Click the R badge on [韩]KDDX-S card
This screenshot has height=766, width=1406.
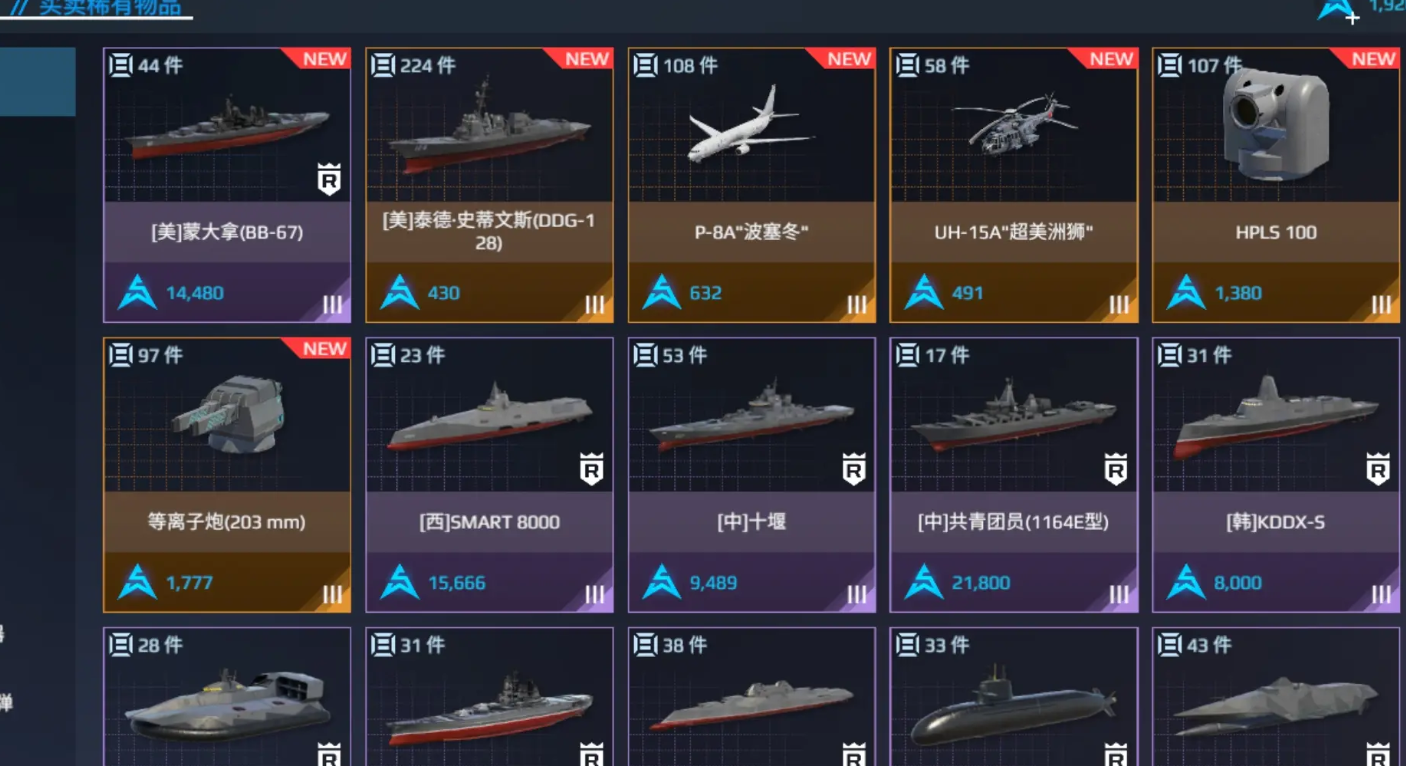click(x=1378, y=469)
